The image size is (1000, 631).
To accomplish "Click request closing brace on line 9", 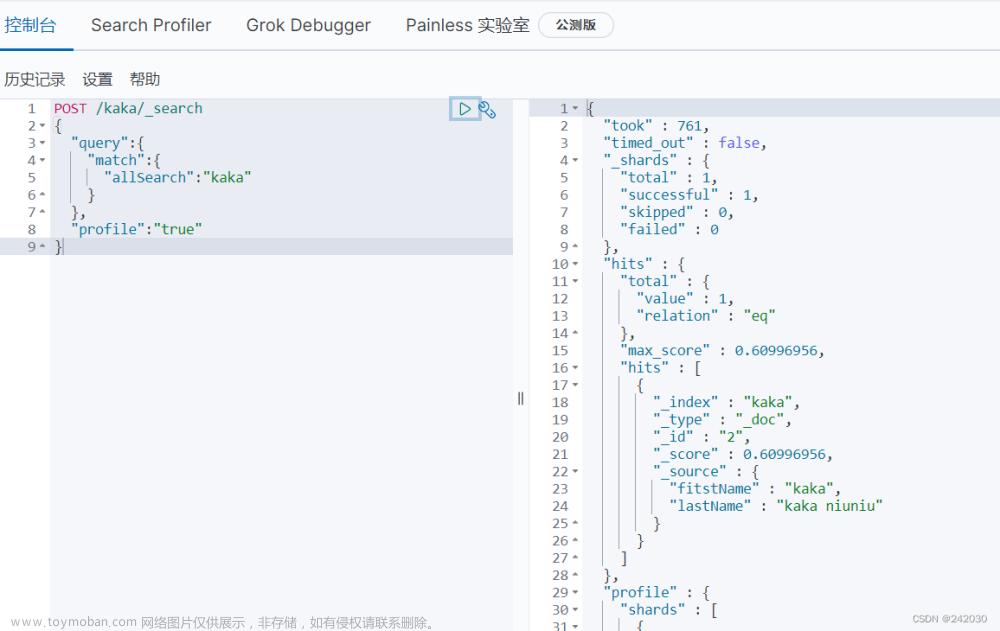I will coord(59,247).
